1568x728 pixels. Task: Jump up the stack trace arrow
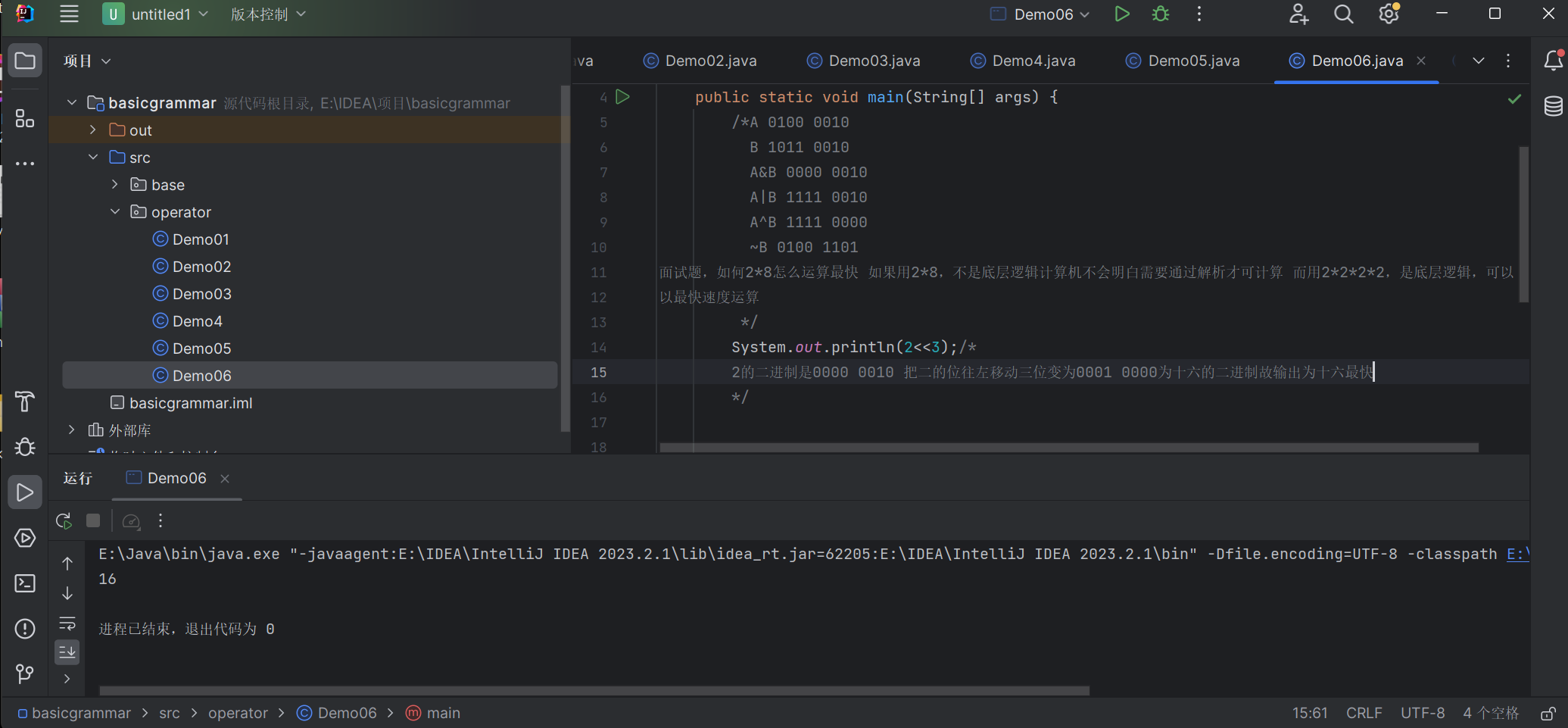coord(67,564)
